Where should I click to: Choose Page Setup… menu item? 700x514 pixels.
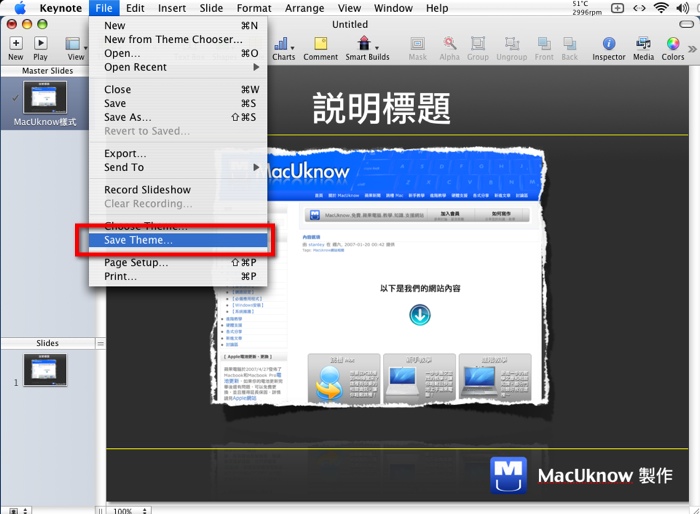pyautogui.click(x=178, y=262)
